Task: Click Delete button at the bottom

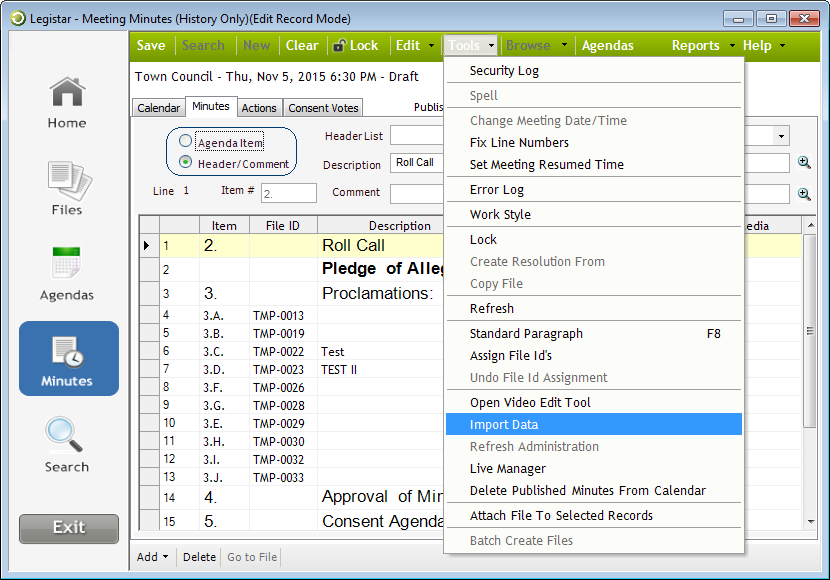Action: pos(199,557)
